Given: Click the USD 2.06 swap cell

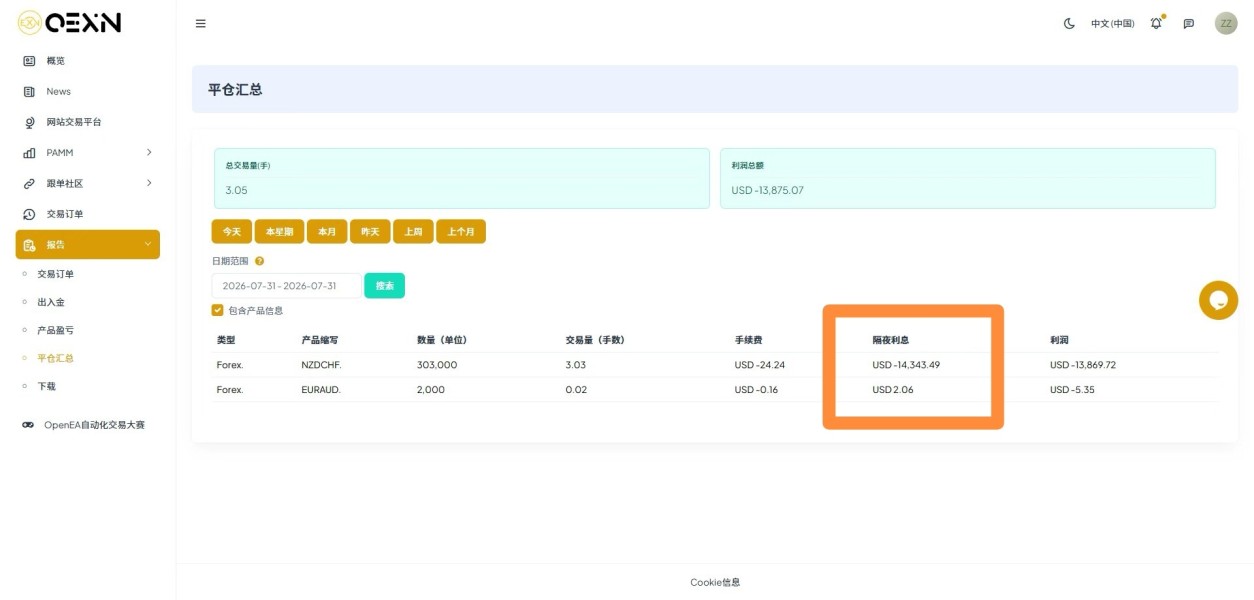Looking at the screenshot, I should click(x=893, y=390).
